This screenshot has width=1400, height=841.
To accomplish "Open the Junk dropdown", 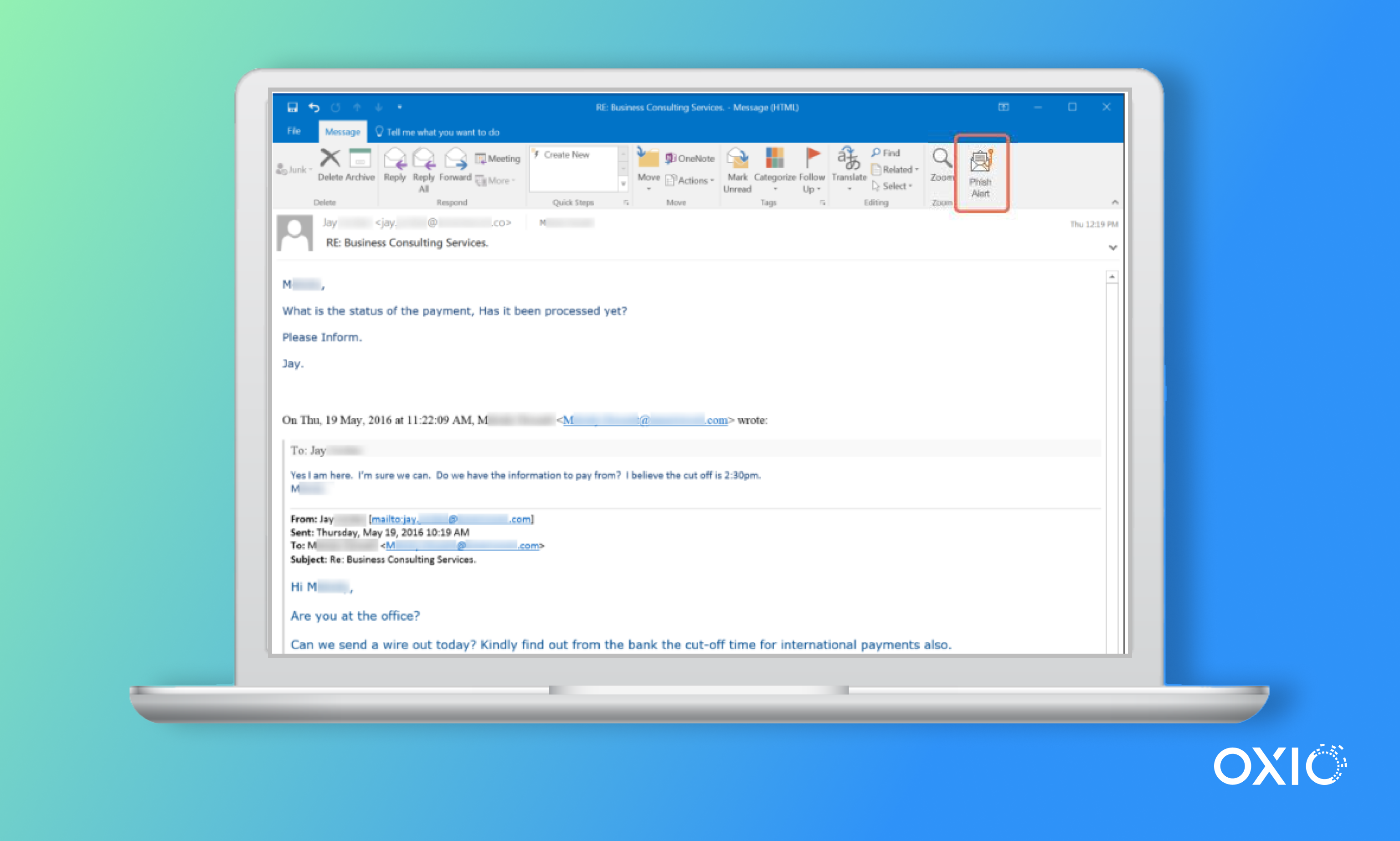I will 294,170.
